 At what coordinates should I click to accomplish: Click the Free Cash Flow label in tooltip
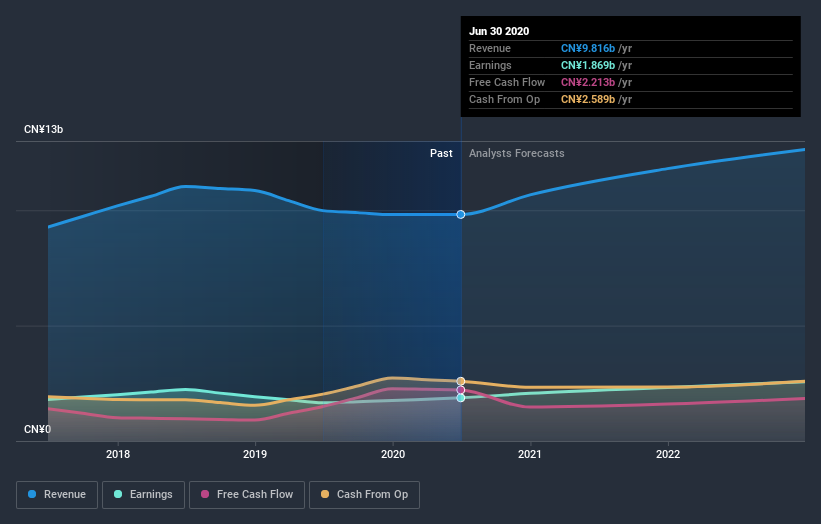click(507, 82)
